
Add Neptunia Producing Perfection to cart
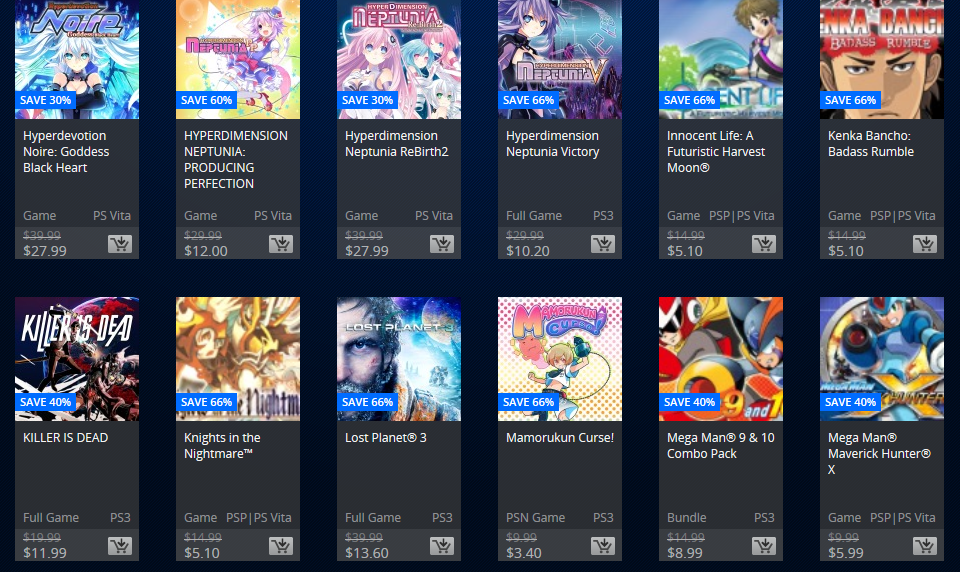(x=281, y=244)
